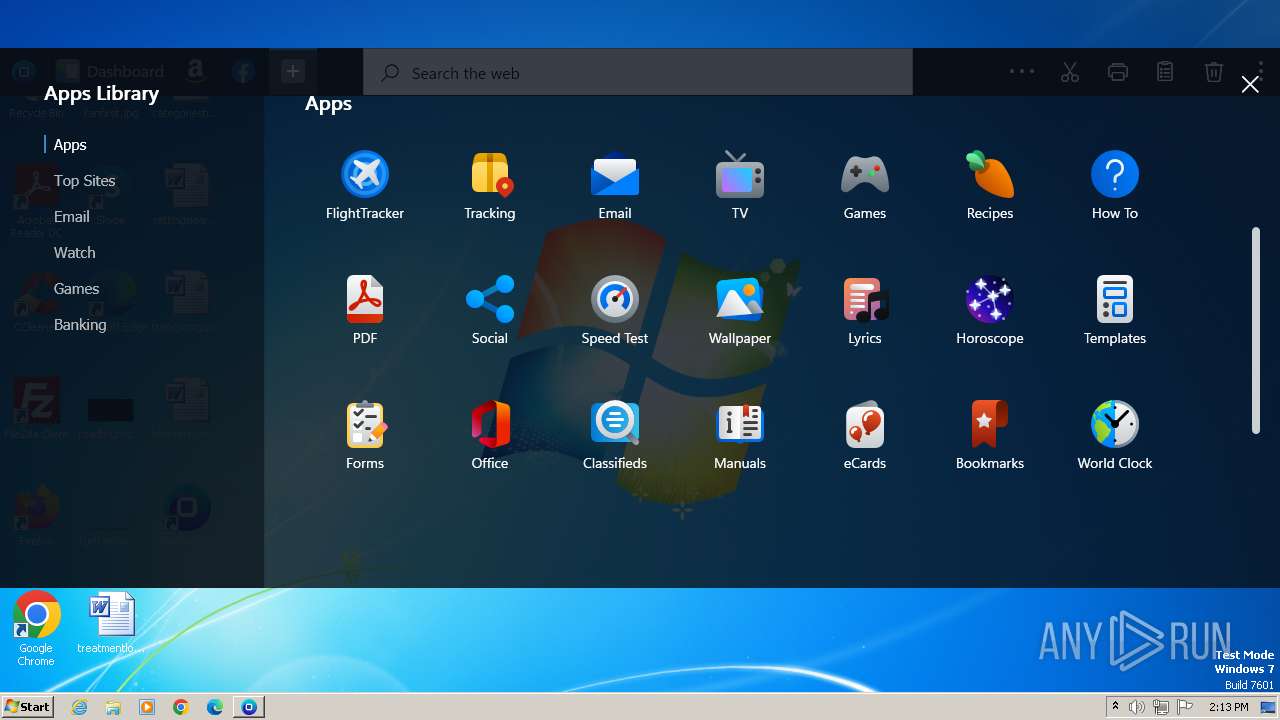Choose Email in the Apps Library sidebar

coord(71,217)
